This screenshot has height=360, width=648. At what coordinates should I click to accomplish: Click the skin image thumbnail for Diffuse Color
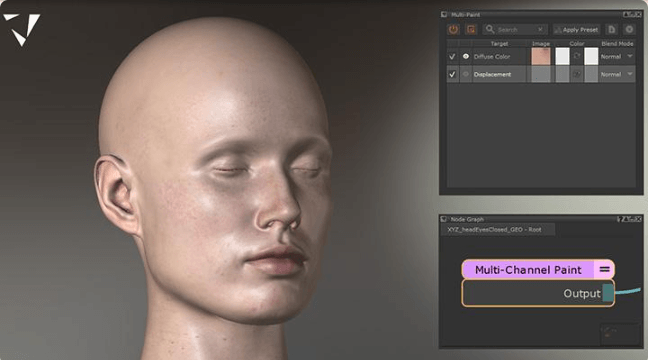541,57
